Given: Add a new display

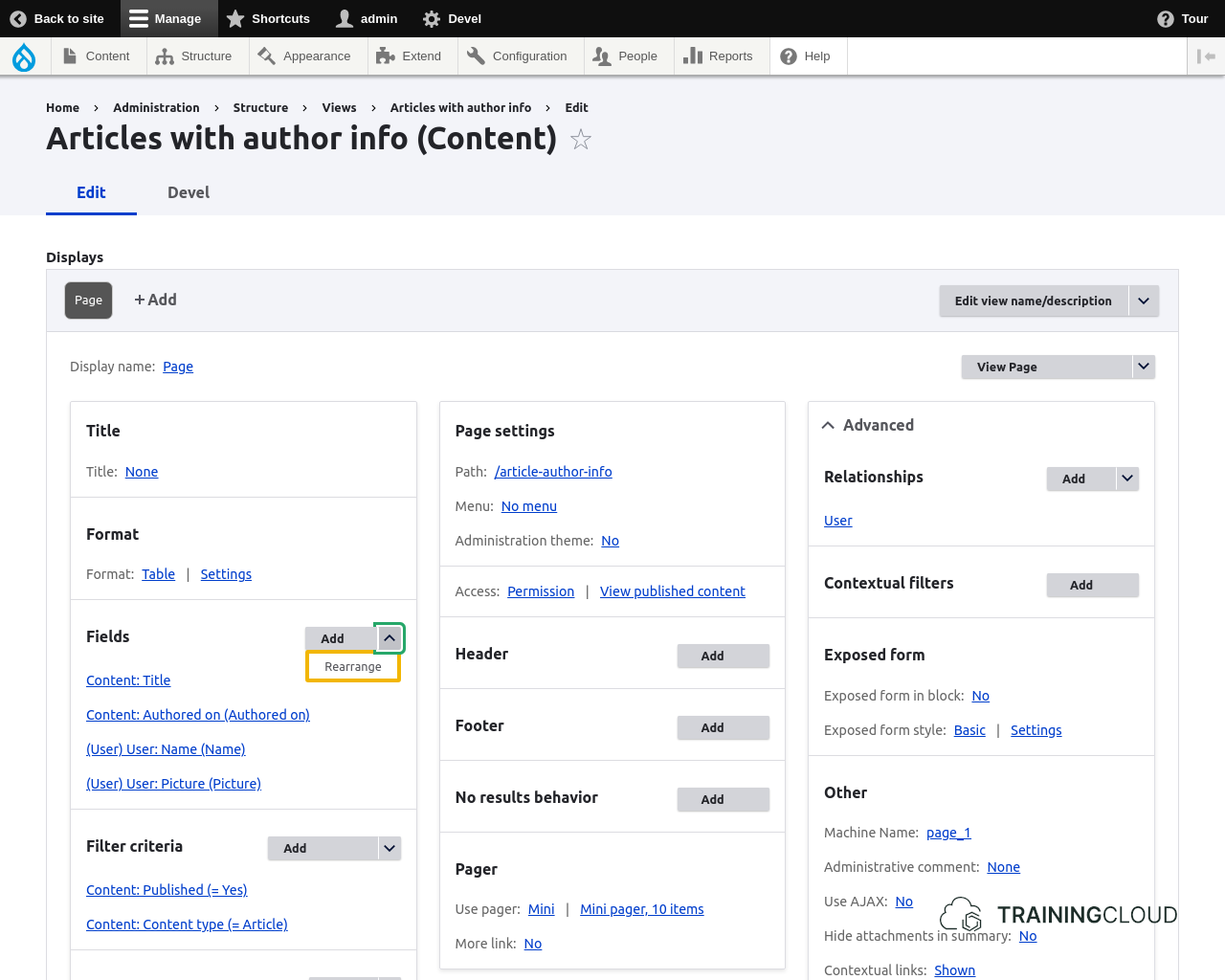Looking at the screenshot, I should pyautogui.click(x=155, y=300).
